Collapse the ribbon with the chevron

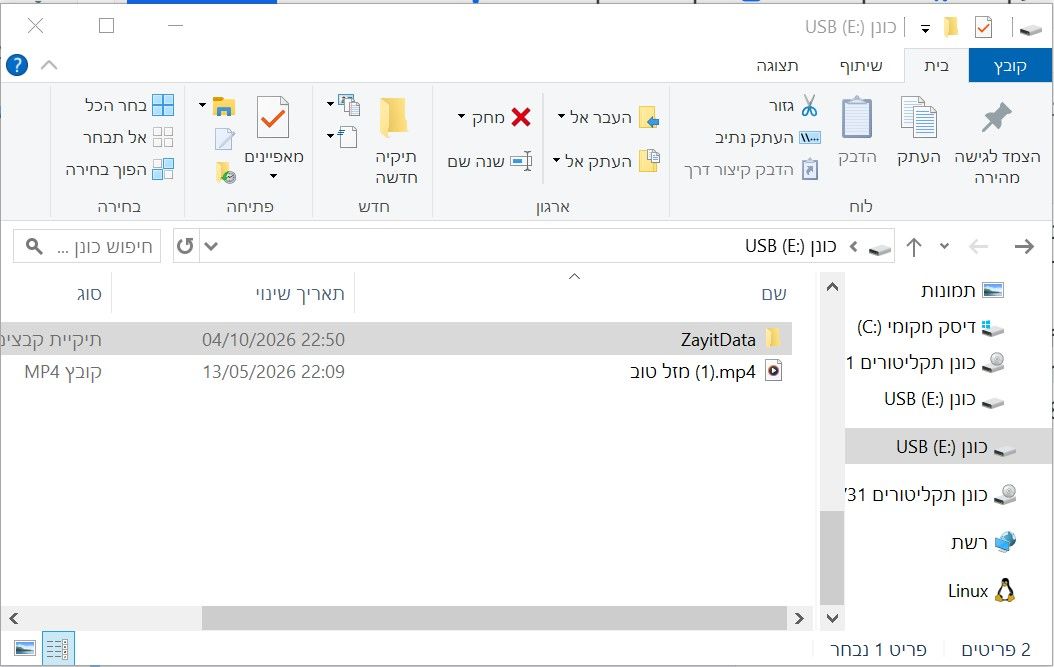pyautogui.click(x=49, y=65)
